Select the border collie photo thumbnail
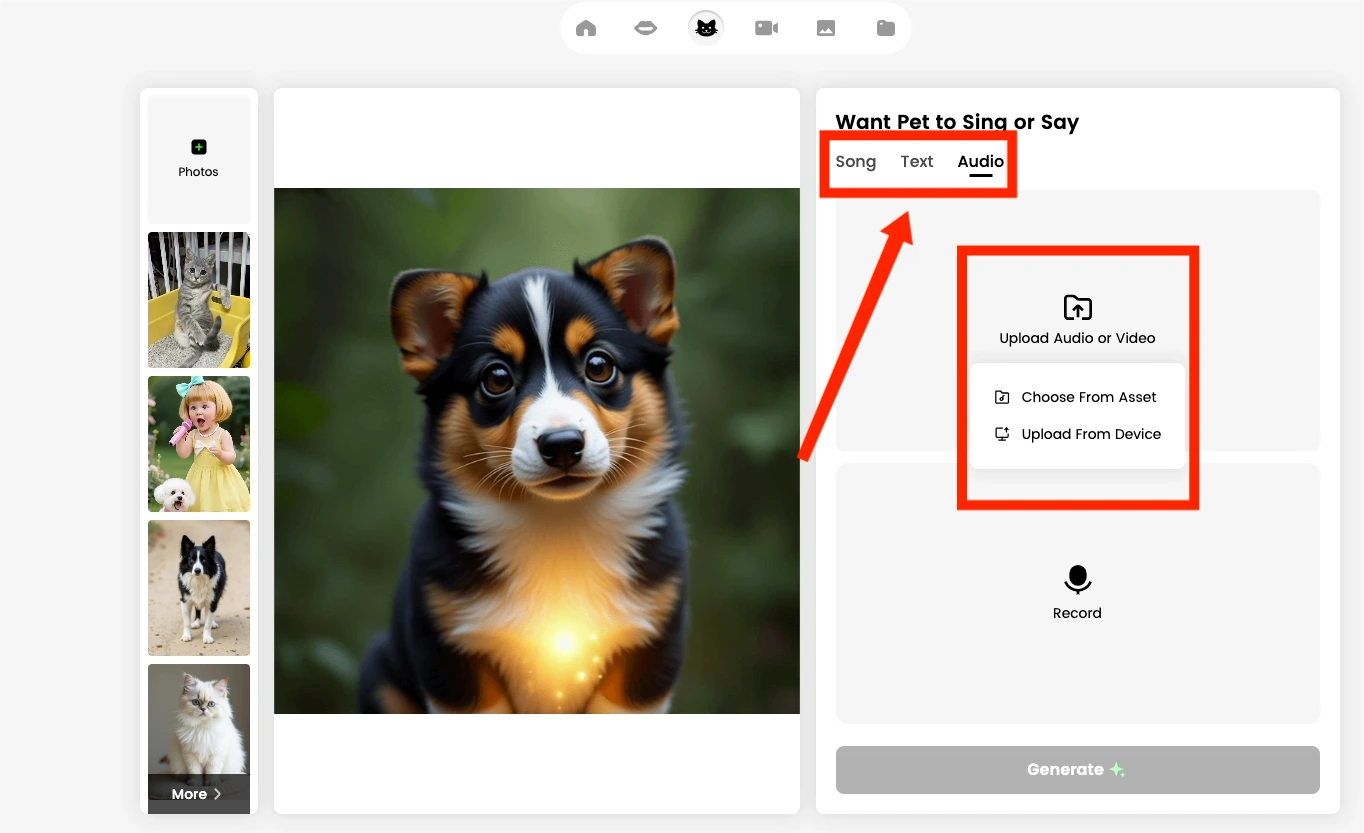 [x=198, y=588]
